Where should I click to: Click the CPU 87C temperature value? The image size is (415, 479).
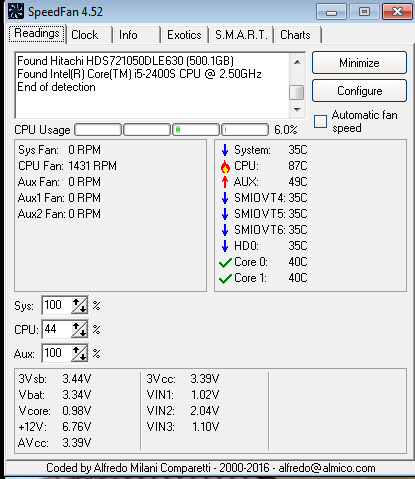point(298,166)
